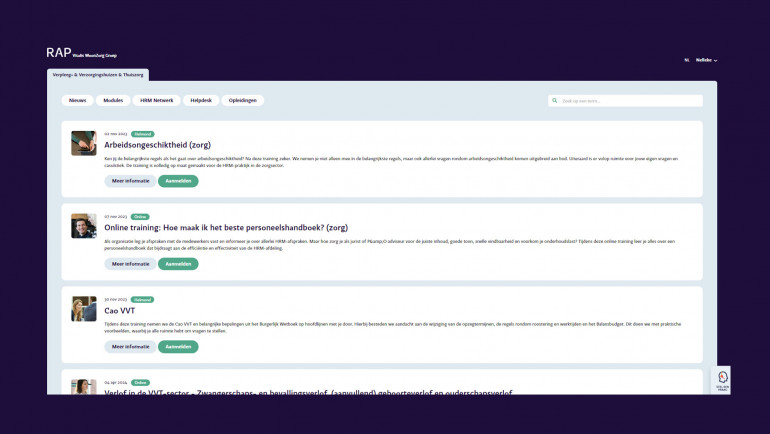Open the Nelleke user dropdown
This screenshot has height=434, width=770.
(x=706, y=60)
